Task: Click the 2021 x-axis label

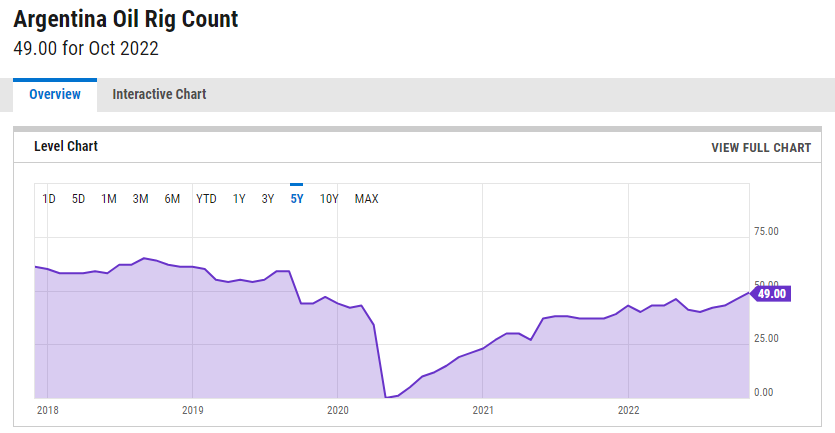Action: click(x=483, y=410)
